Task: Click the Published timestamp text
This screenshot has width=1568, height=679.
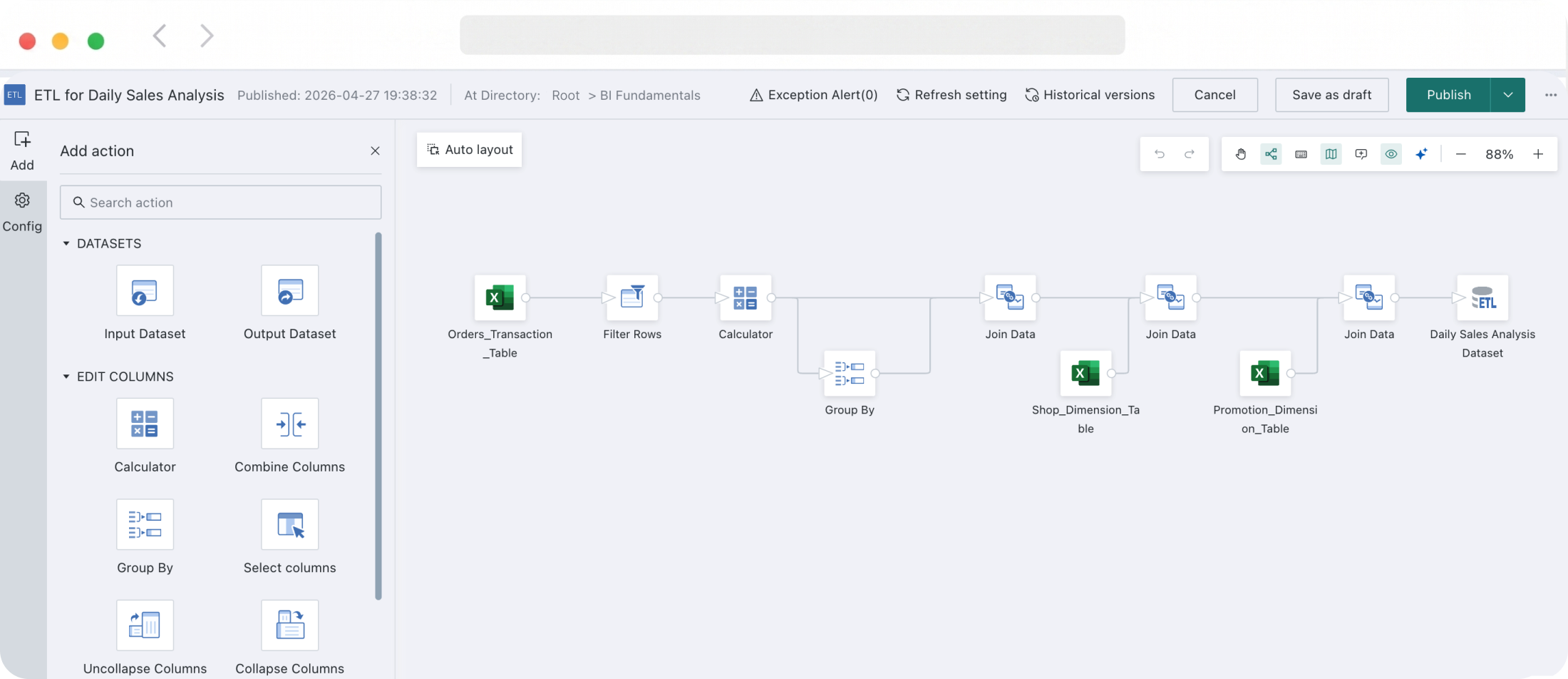Action: [337, 96]
